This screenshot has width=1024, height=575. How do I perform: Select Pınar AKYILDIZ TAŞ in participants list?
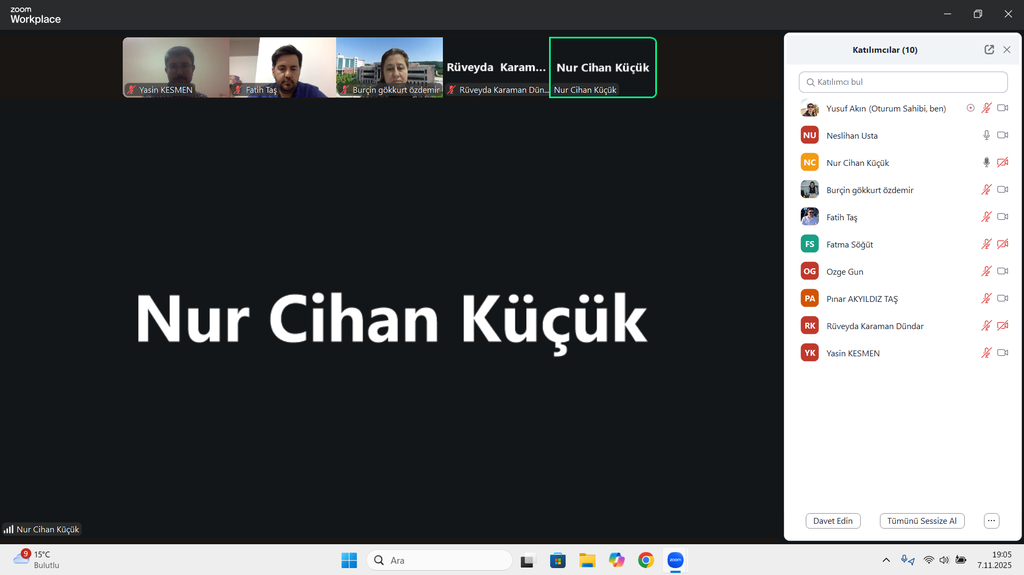click(x=861, y=299)
